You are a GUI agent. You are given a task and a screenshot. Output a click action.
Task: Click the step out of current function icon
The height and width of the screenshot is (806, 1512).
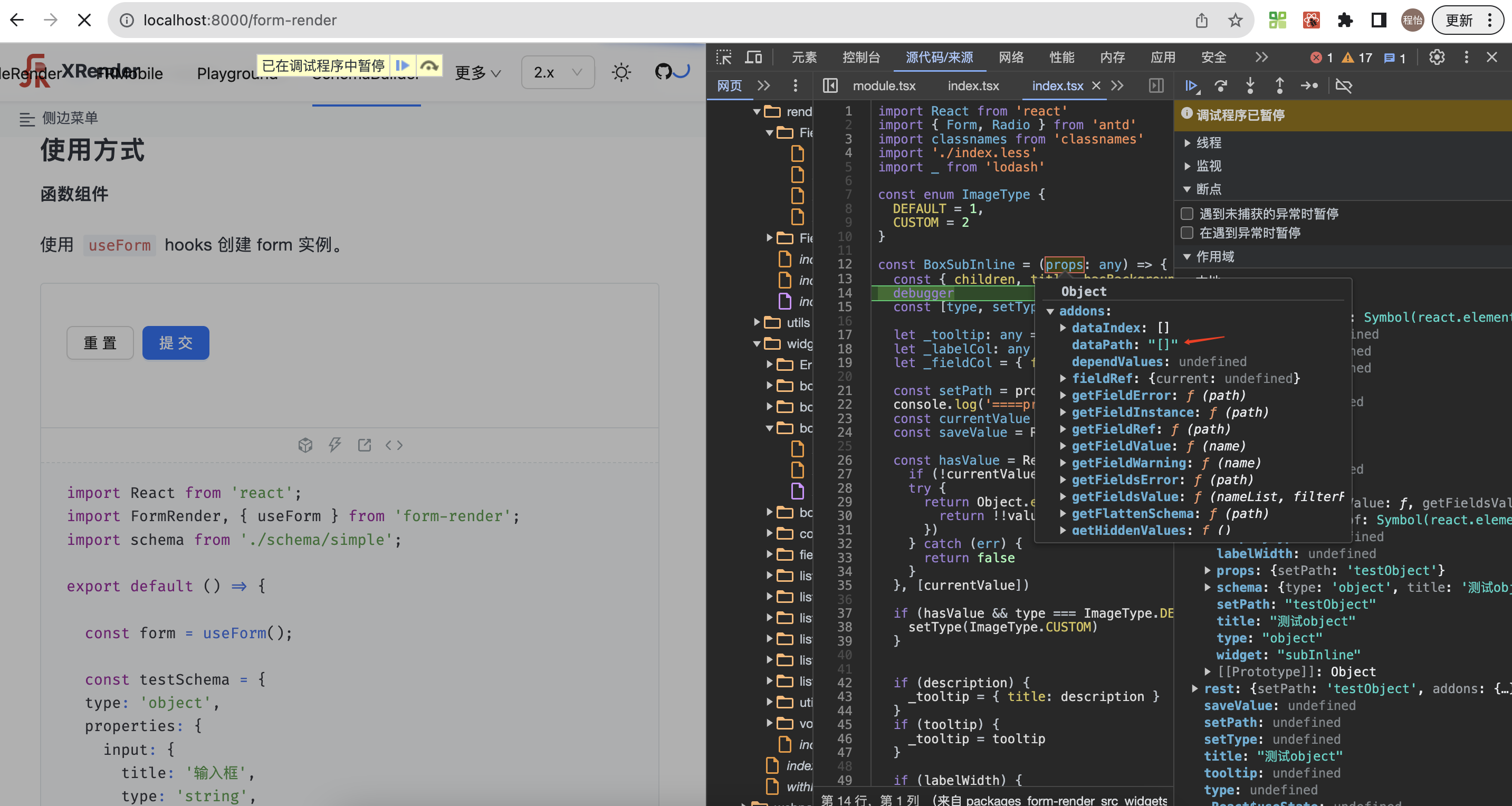point(1279,85)
